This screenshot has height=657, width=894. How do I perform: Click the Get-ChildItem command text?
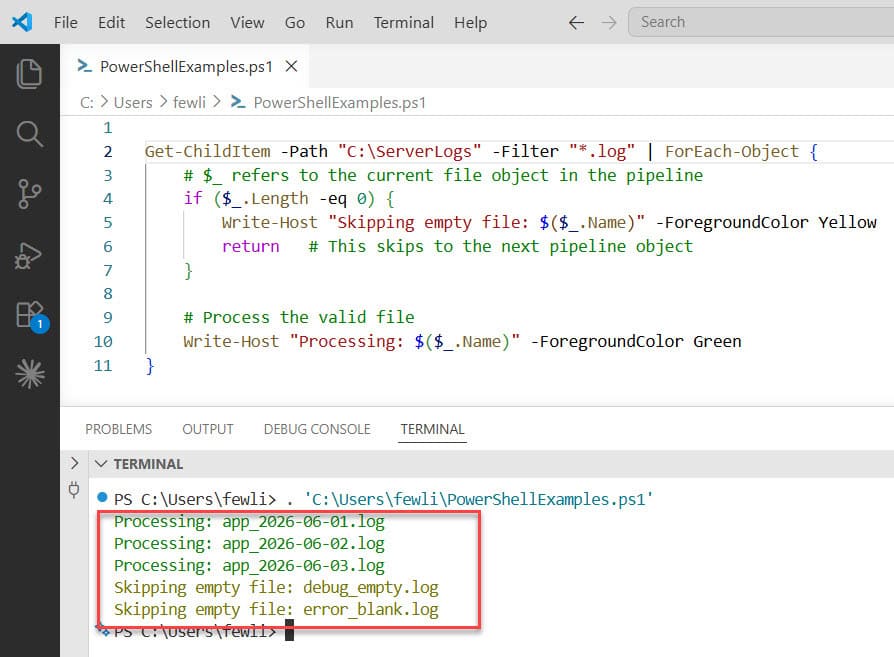[x=208, y=152]
